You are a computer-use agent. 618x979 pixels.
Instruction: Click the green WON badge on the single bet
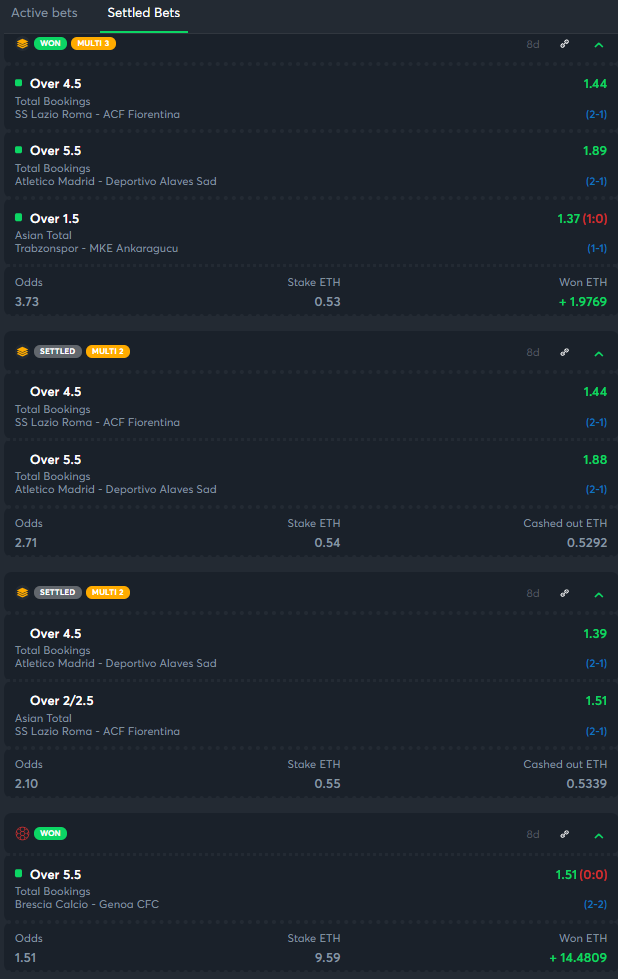(50, 833)
